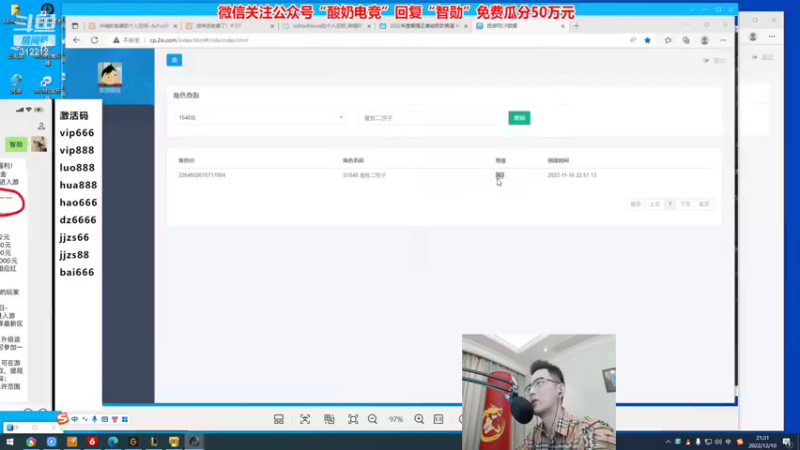
Task: Click the volume icon in system tray
Action: 718,442
